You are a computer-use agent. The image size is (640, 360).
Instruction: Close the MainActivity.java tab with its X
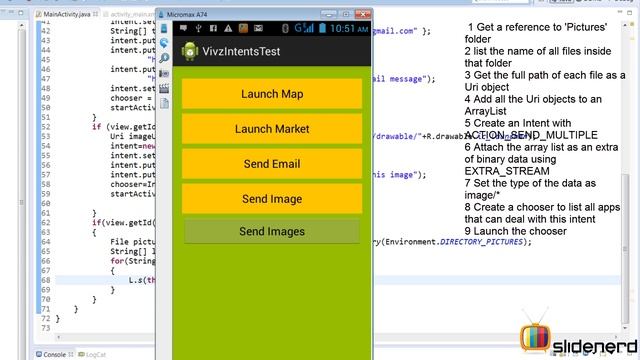(x=95, y=14)
